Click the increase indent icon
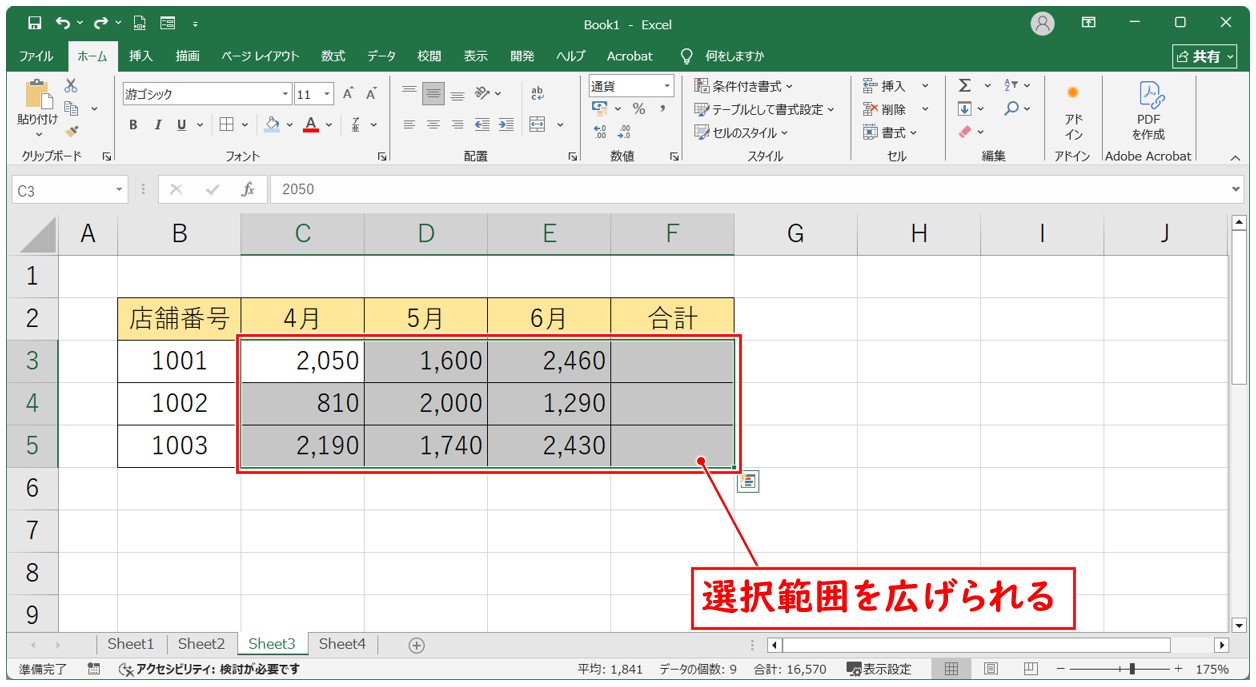 coord(506,125)
